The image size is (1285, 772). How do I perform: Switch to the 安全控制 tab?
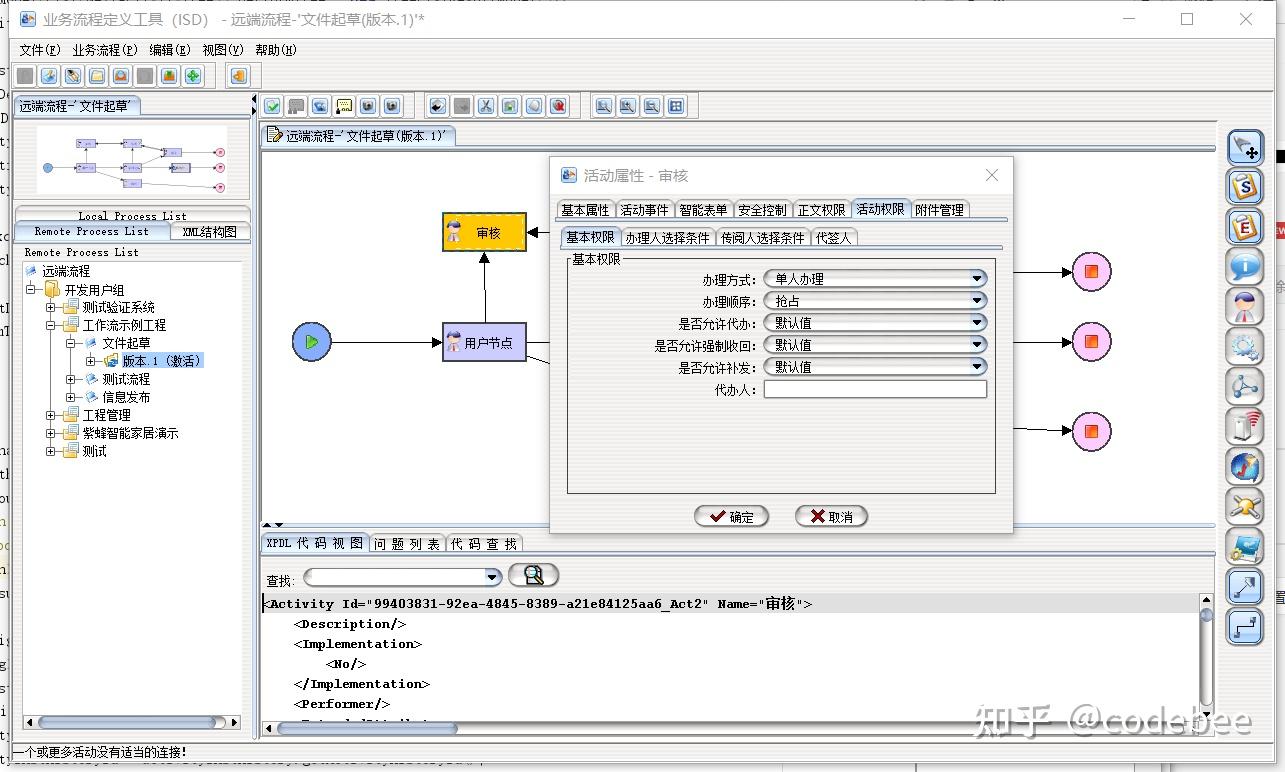tap(761, 209)
